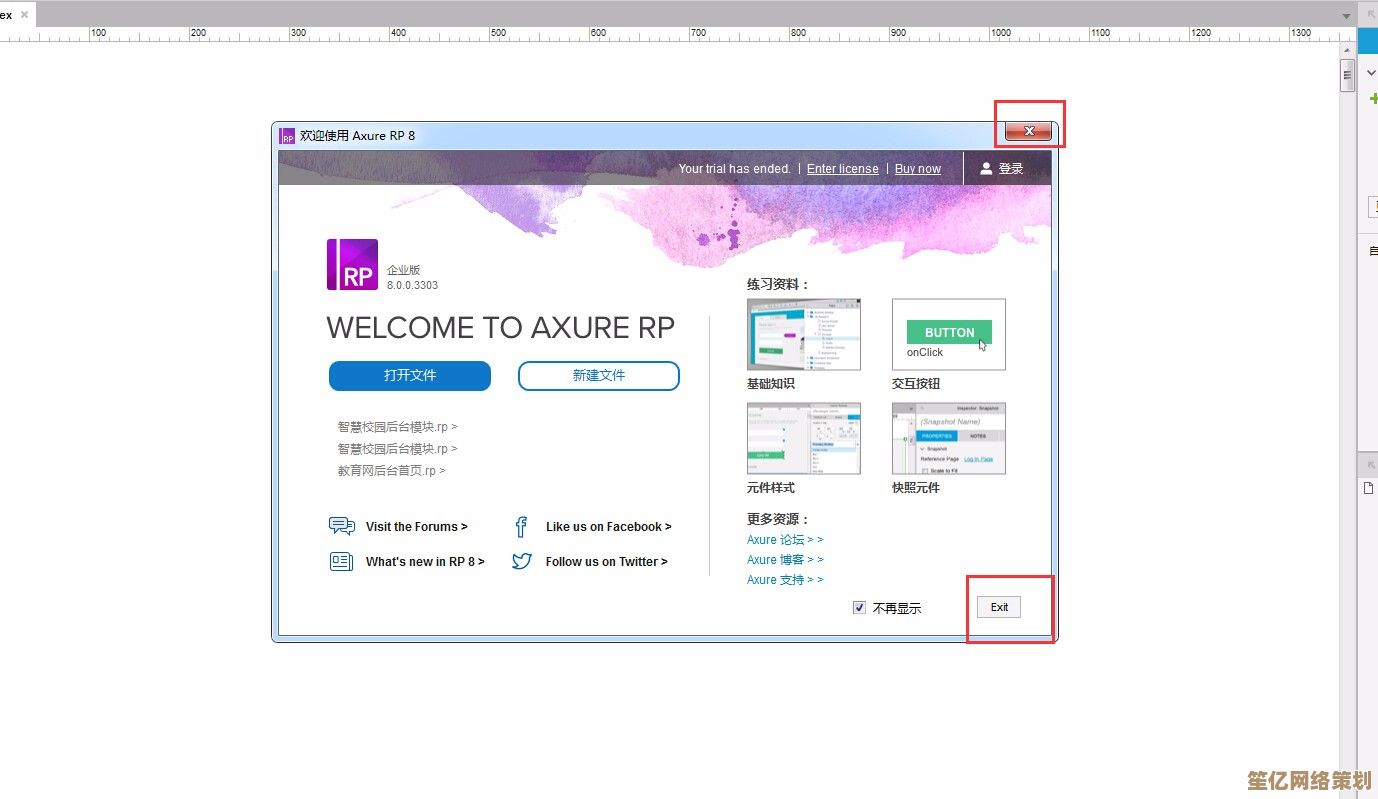Open the 交互按钮 tutorial thumbnail
1378x799 pixels.
coord(949,334)
